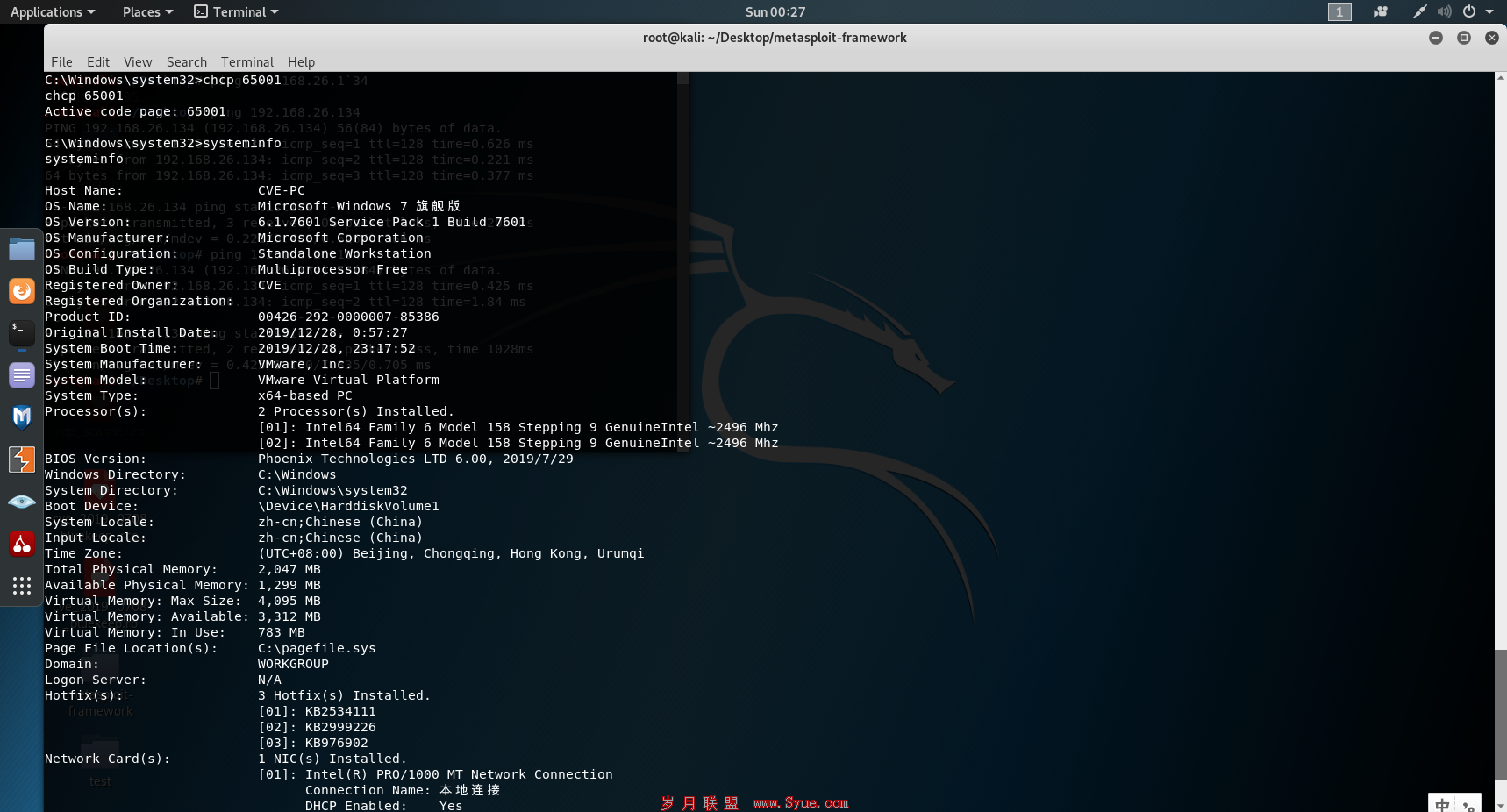
Task: Click the '\Device\HarddiskVolume1' text
Action: coord(348,506)
